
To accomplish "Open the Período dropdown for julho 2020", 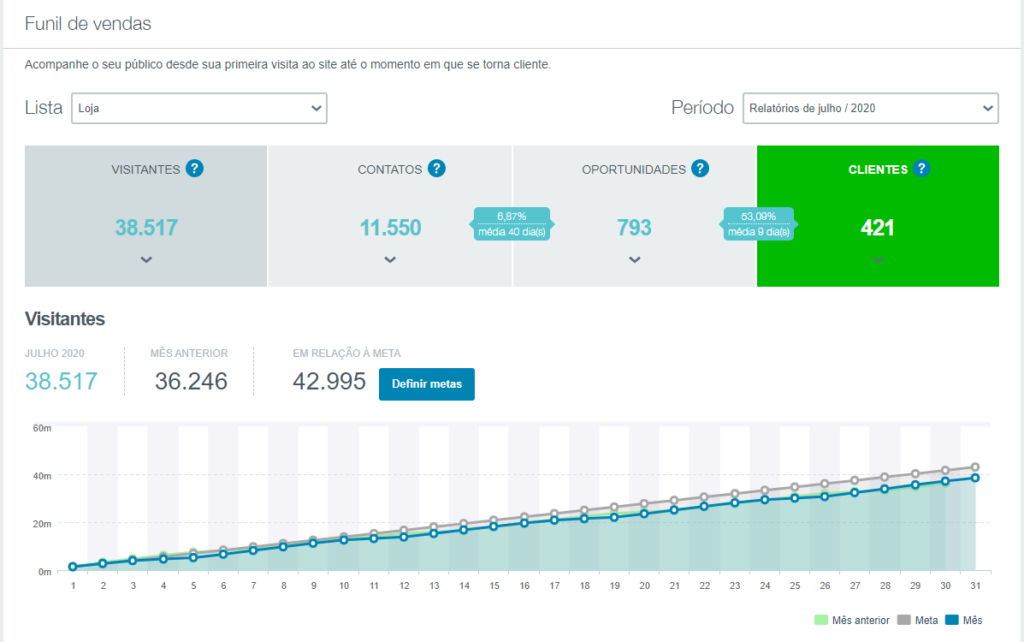I will [870, 108].
